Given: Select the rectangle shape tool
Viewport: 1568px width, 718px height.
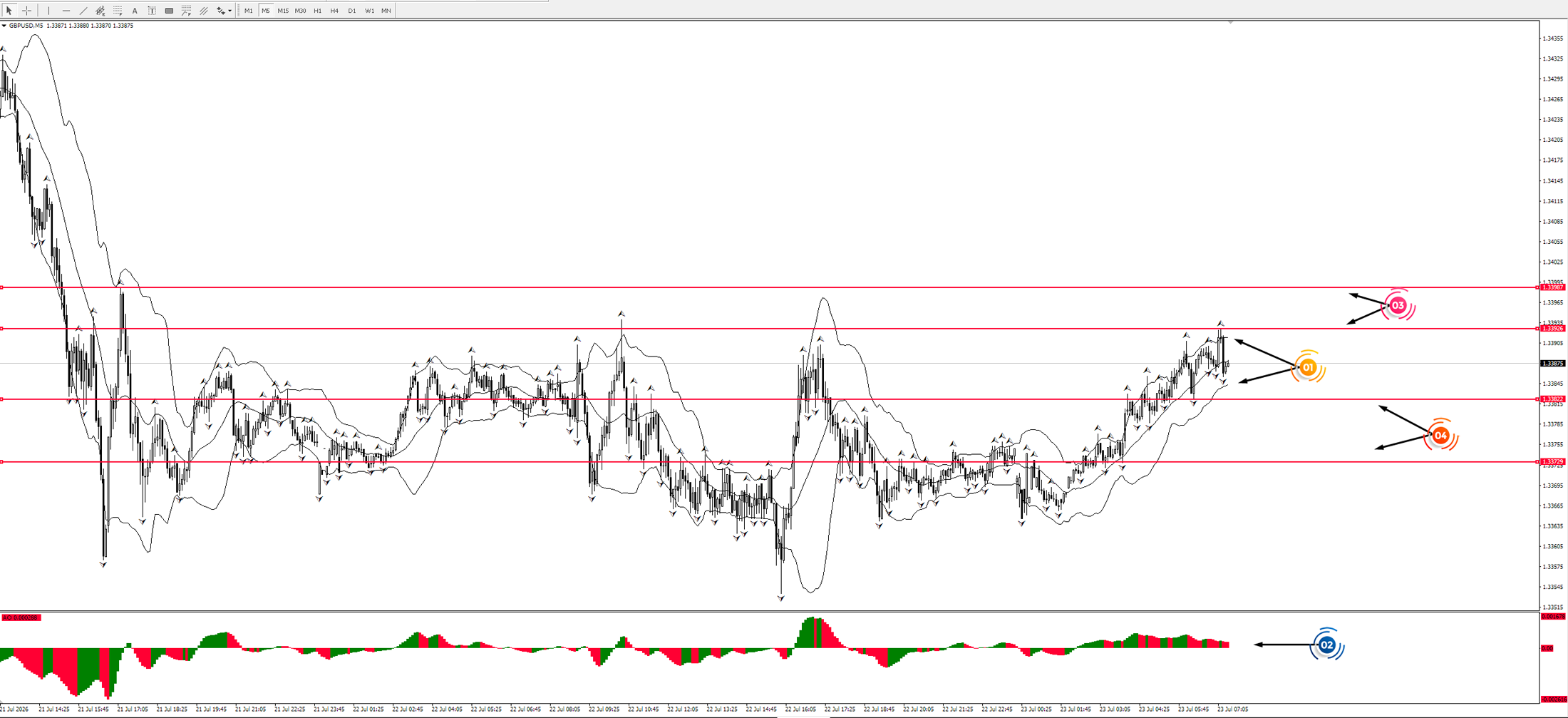Looking at the screenshot, I should tap(169, 11).
